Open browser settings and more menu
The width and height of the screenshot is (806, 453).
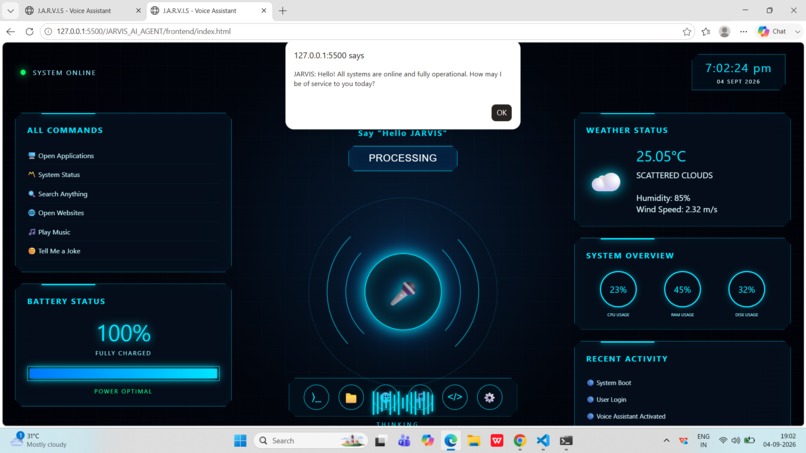click(743, 31)
